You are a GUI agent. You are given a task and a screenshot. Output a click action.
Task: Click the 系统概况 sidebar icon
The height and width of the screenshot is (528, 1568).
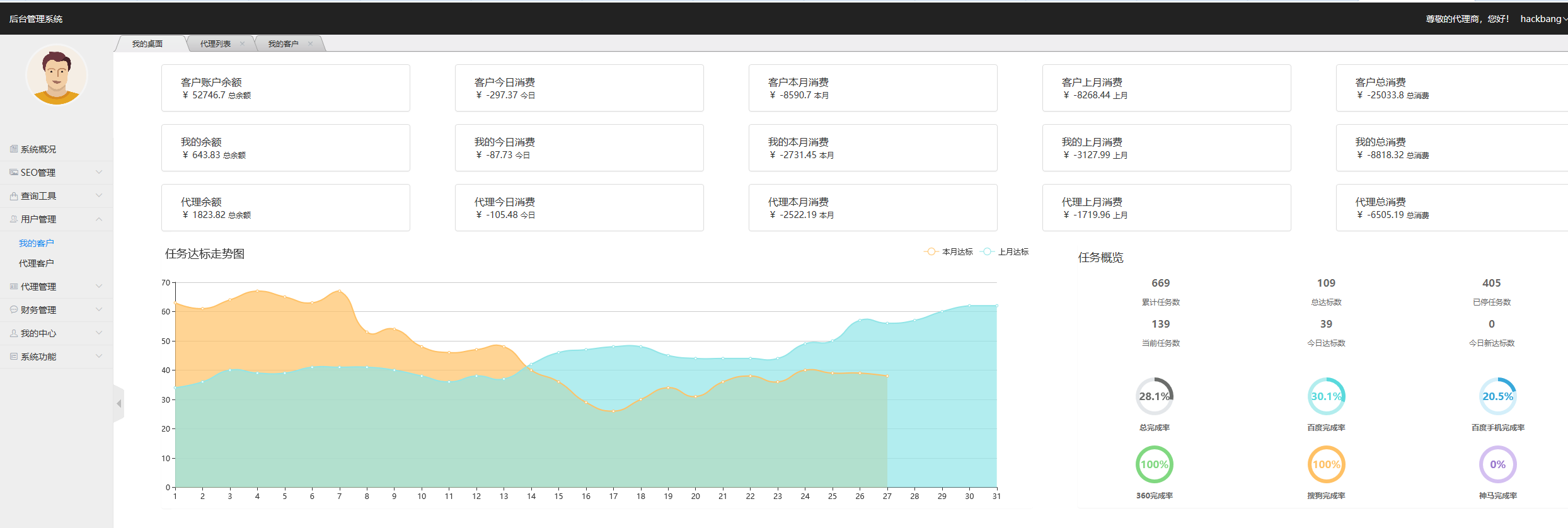tap(14, 149)
